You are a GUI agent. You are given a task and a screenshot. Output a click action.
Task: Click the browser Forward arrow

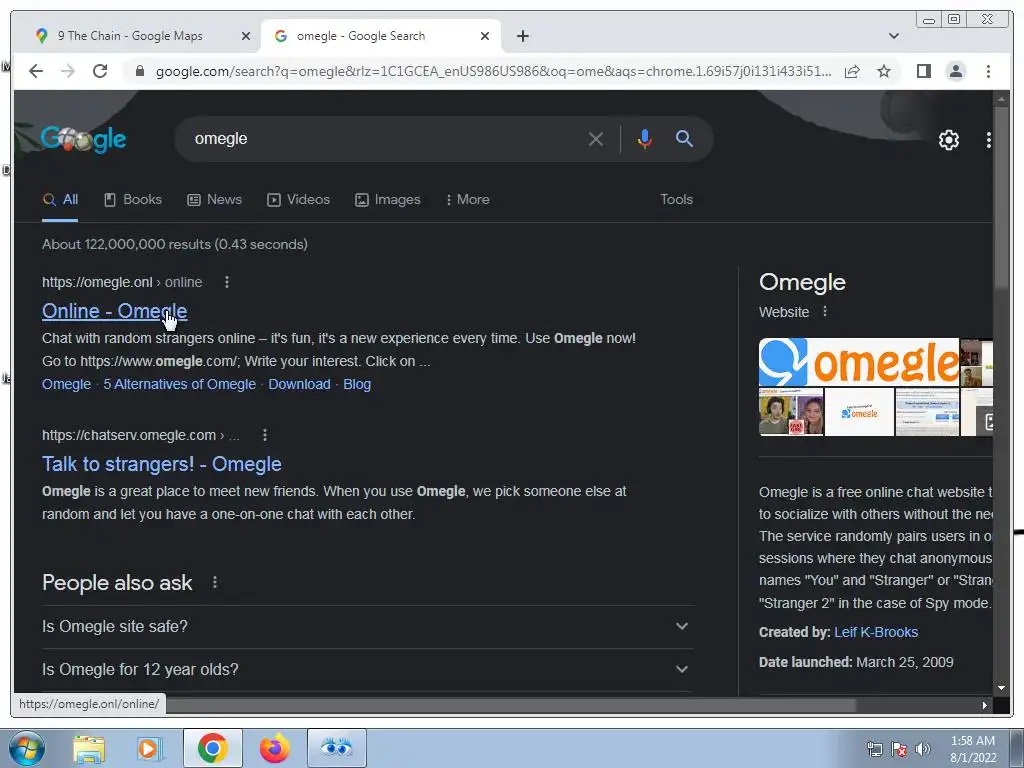(68, 71)
